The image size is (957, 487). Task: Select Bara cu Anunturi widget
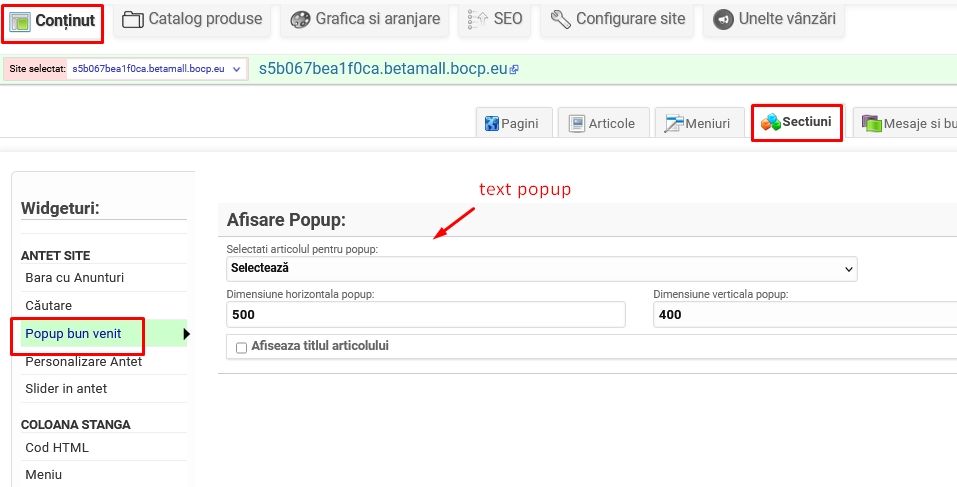pos(74,277)
